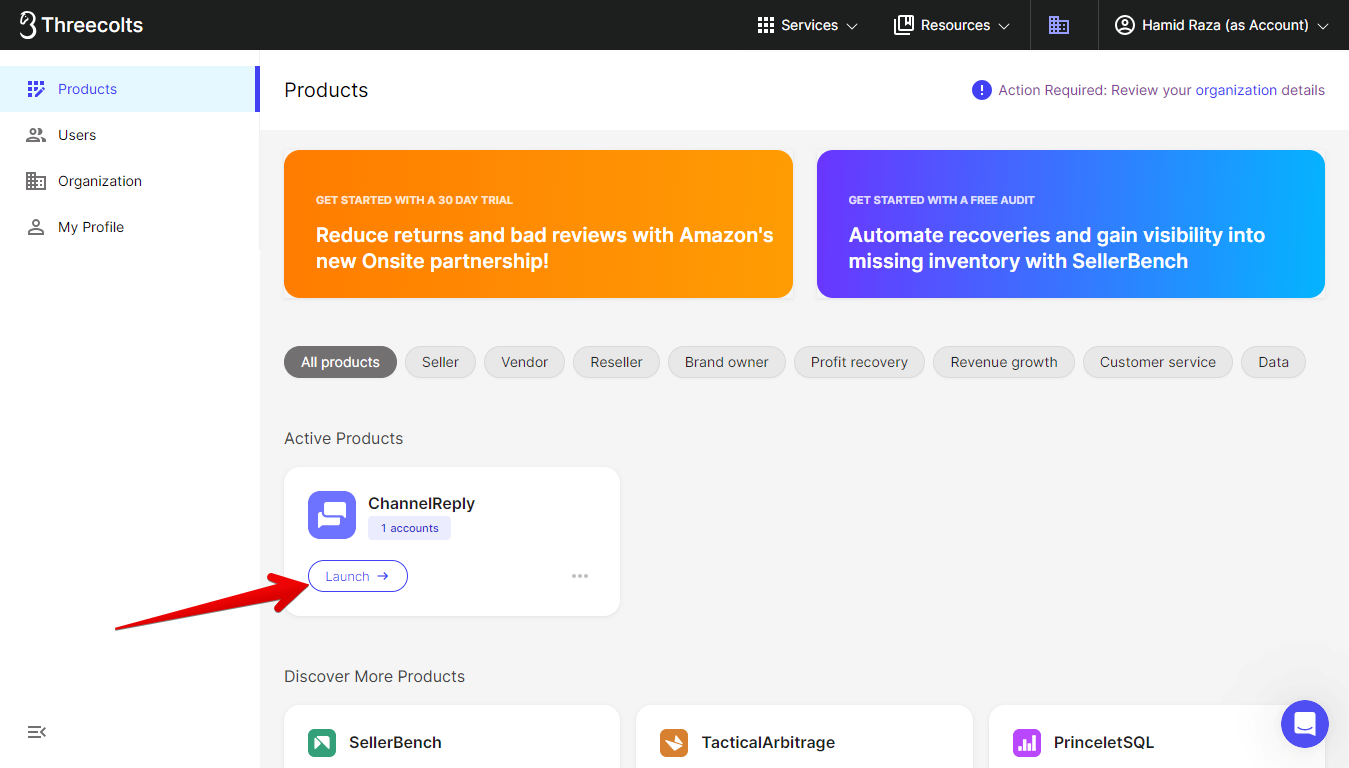The image size is (1349, 768).
Task: Expand the Services dropdown menu
Action: tap(808, 25)
